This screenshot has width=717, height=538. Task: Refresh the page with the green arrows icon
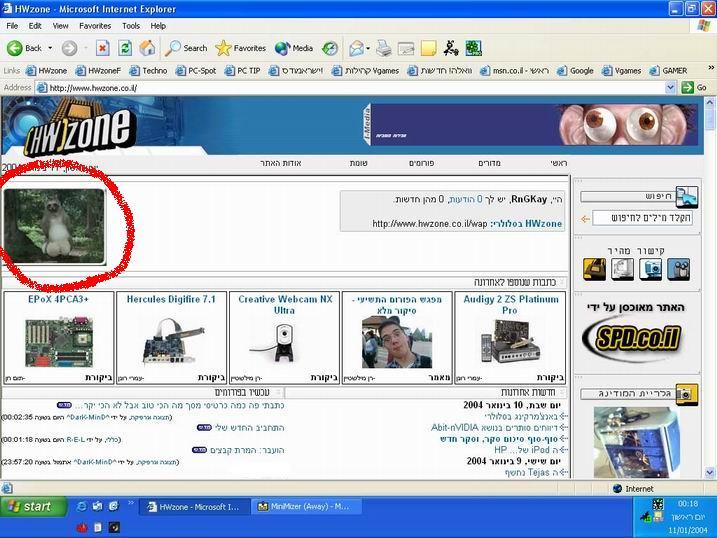pos(125,48)
